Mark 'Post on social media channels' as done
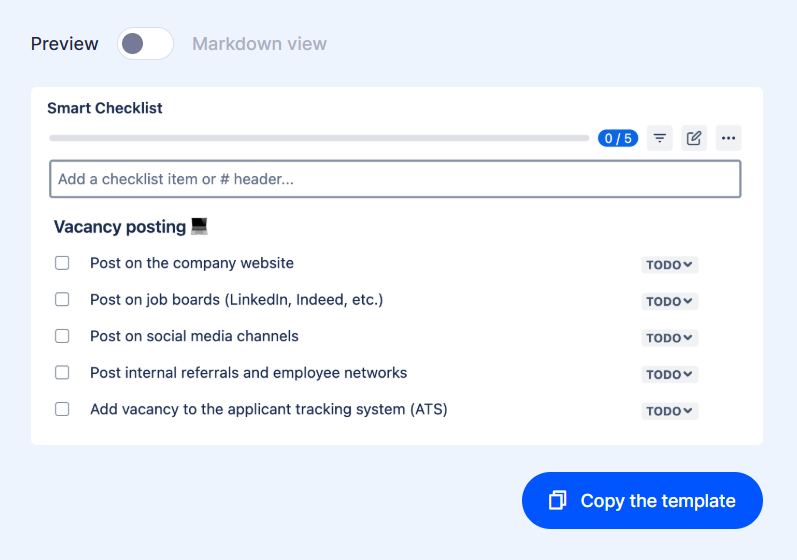The image size is (797, 560). click(62, 336)
